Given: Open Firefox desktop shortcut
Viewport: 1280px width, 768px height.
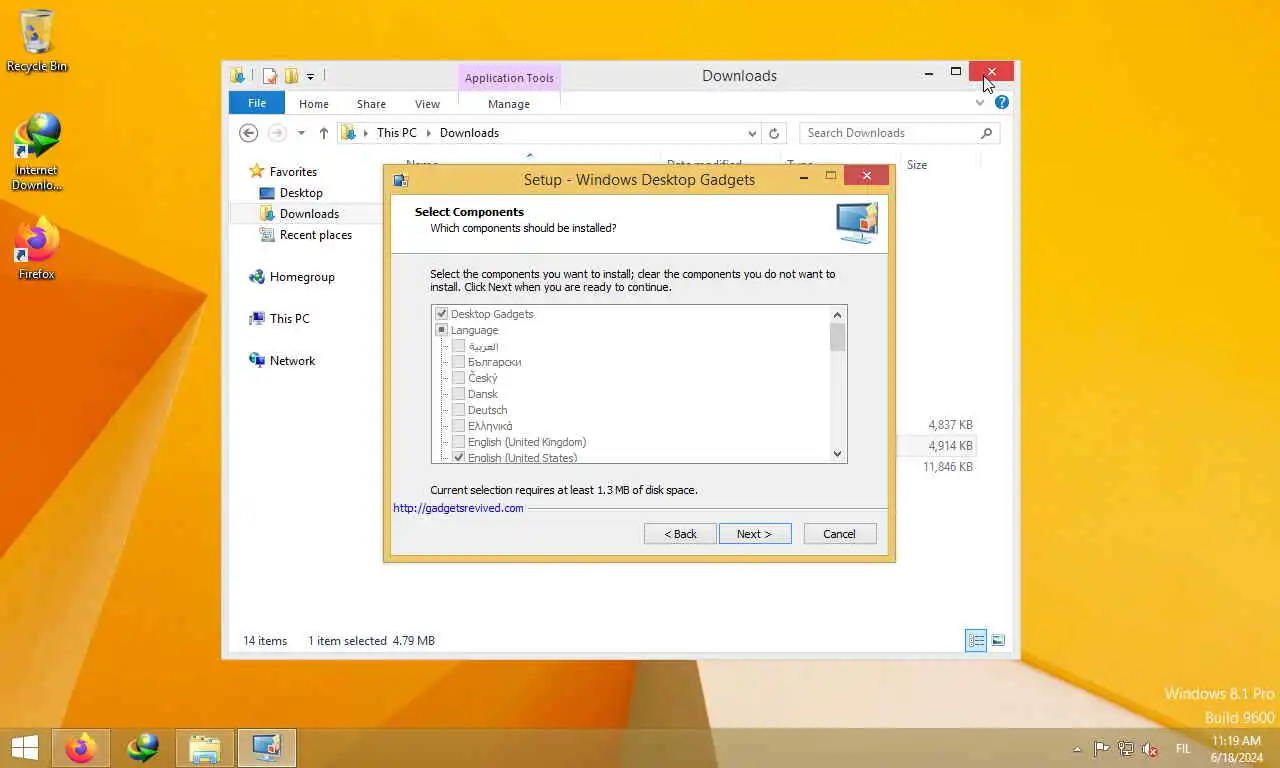Looking at the screenshot, I should 37,248.
